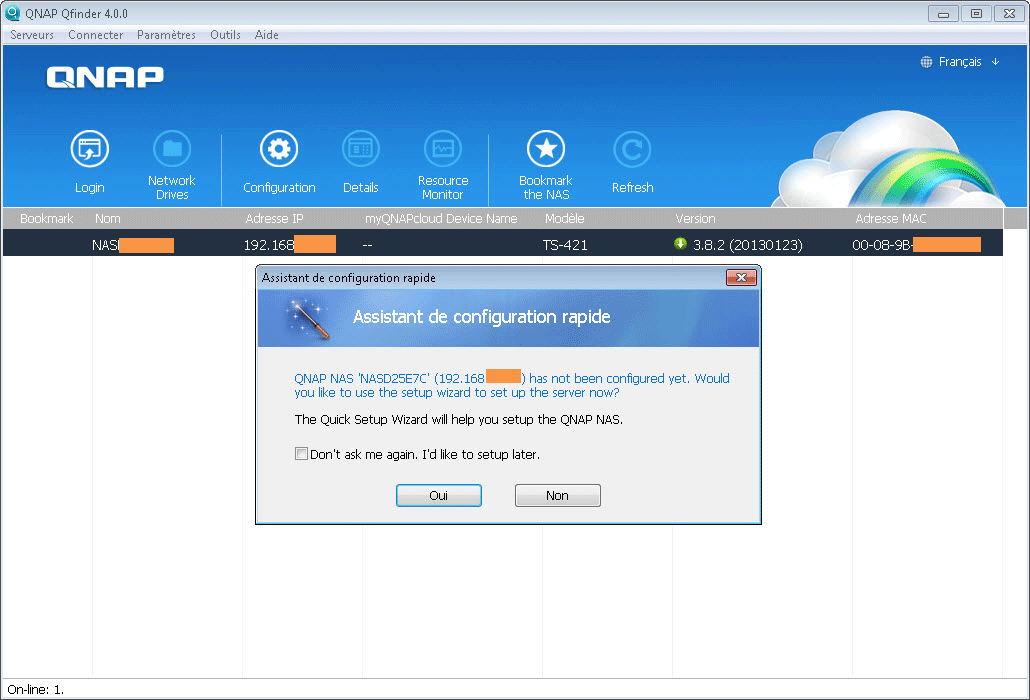Open the Serveurs menu
This screenshot has width=1030, height=700.
(32, 35)
